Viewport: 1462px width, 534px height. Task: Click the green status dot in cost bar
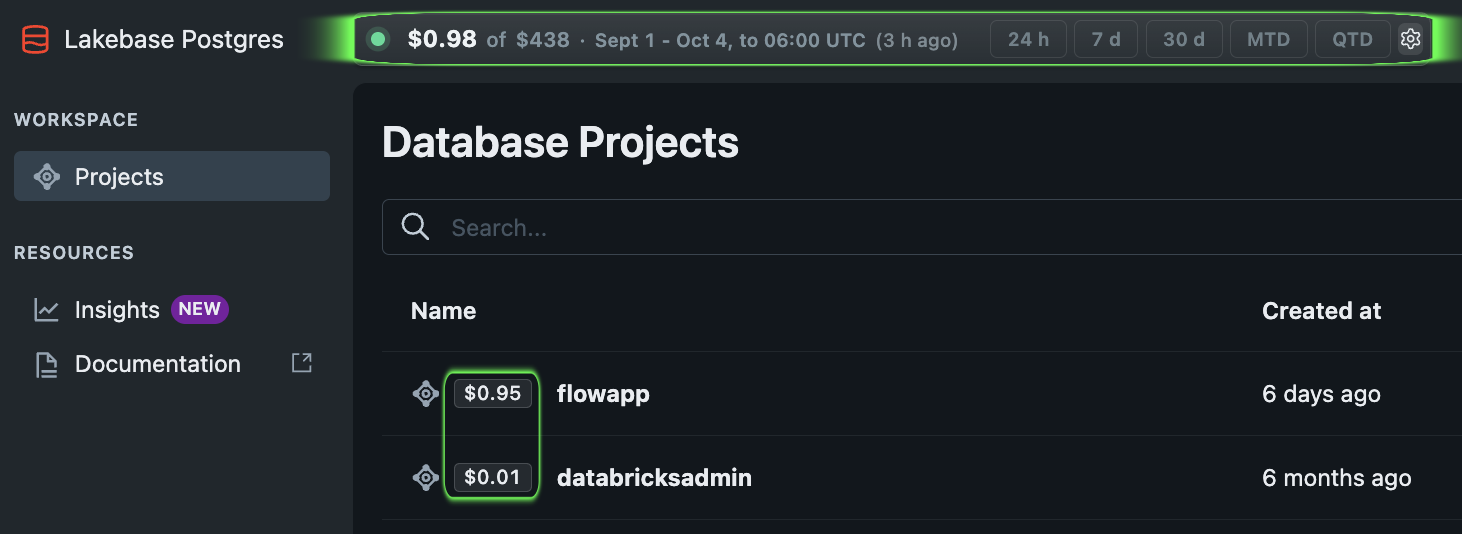[378, 40]
